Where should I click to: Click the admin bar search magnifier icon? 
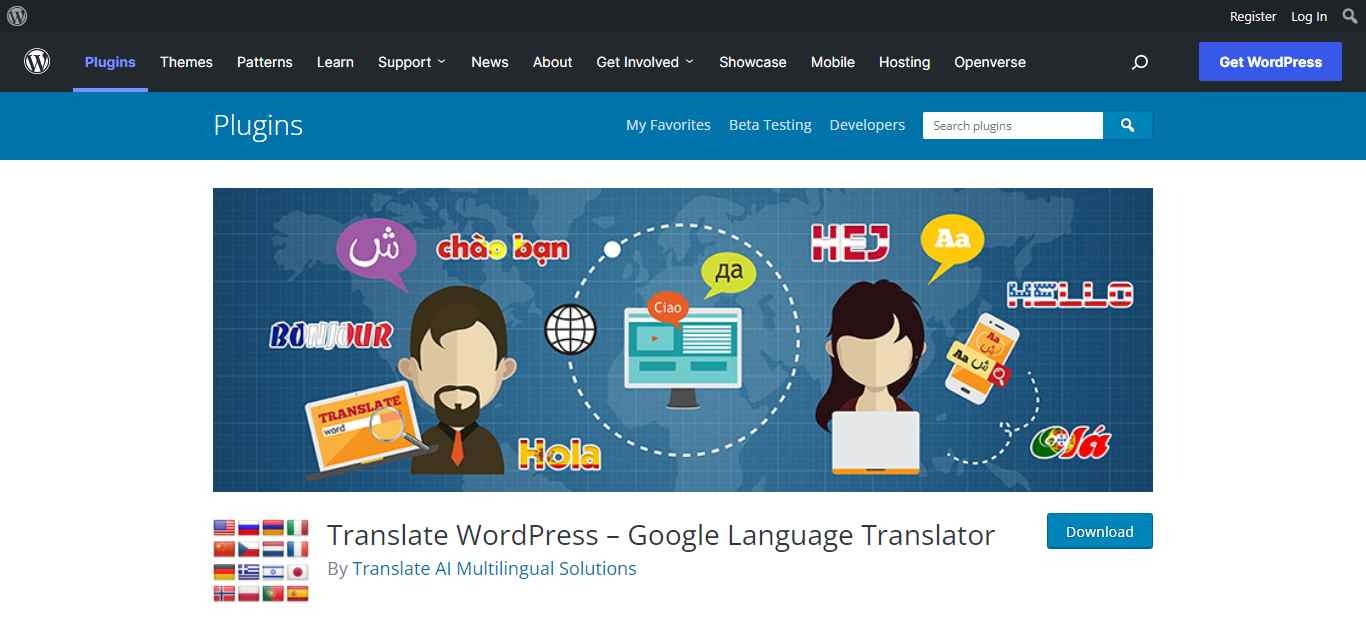point(1350,16)
